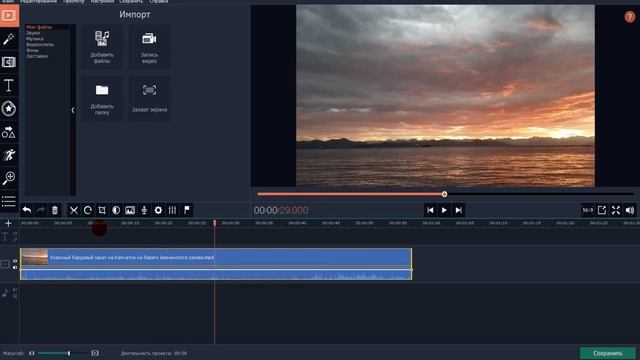The width and height of the screenshot is (640, 360).
Task: Undo the last action
Action: [x=27, y=210]
